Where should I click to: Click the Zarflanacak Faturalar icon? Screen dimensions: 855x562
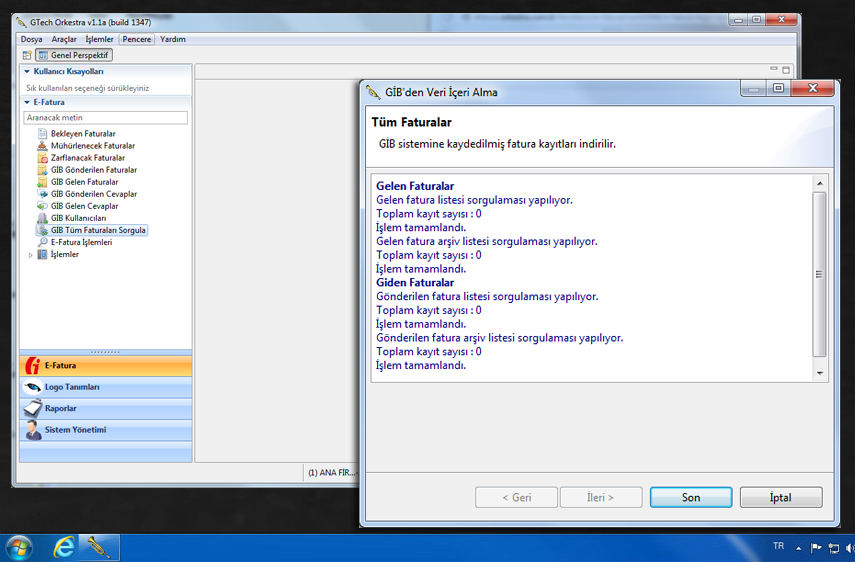(43, 158)
